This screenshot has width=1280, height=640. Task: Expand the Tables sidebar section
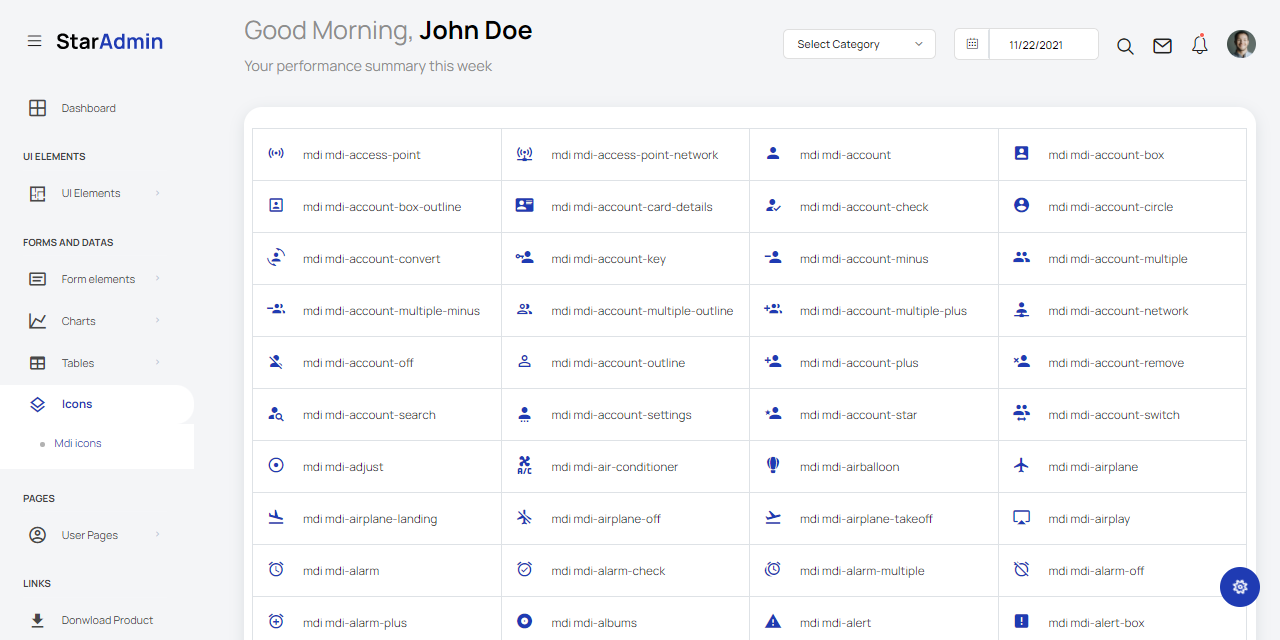(76, 363)
